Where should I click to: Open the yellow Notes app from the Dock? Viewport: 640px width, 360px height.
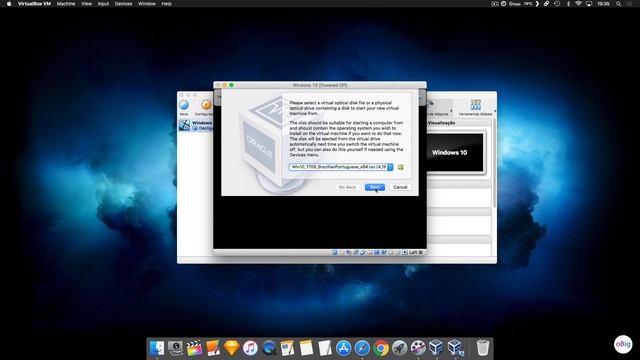pyautogui.click(x=306, y=348)
